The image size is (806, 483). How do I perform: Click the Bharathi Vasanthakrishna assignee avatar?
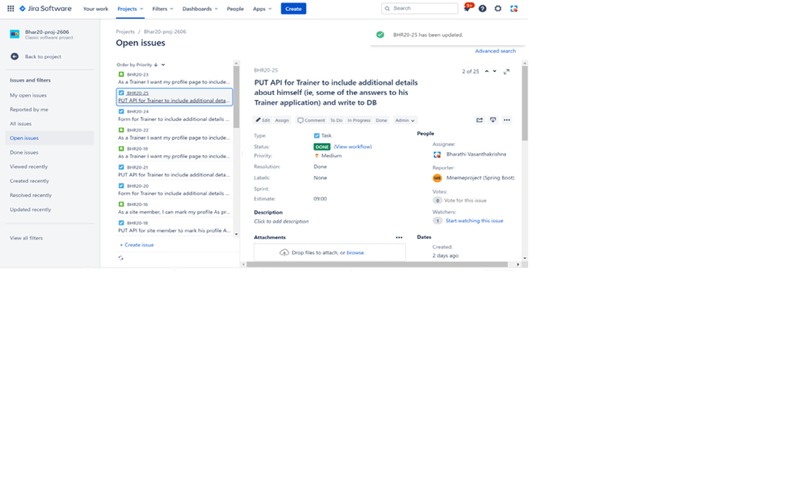[x=437, y=154]
